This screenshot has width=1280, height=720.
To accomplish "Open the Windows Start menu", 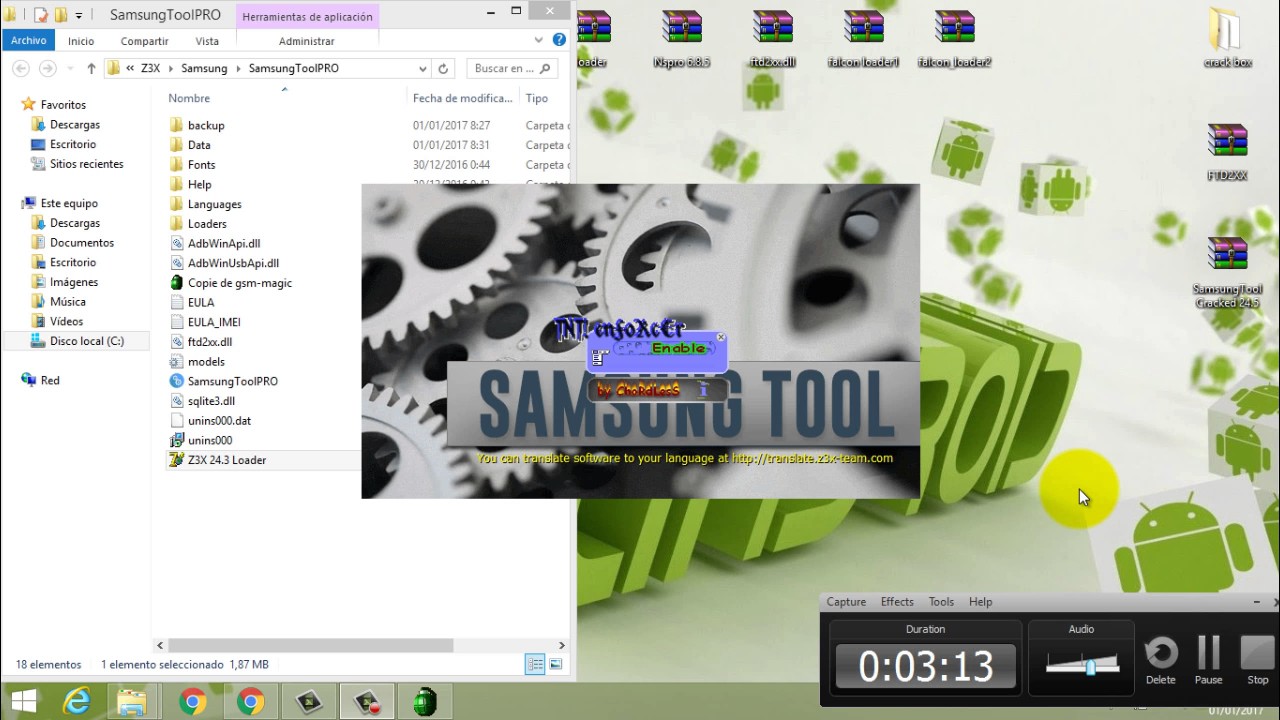I will click(x=23, y=702).
